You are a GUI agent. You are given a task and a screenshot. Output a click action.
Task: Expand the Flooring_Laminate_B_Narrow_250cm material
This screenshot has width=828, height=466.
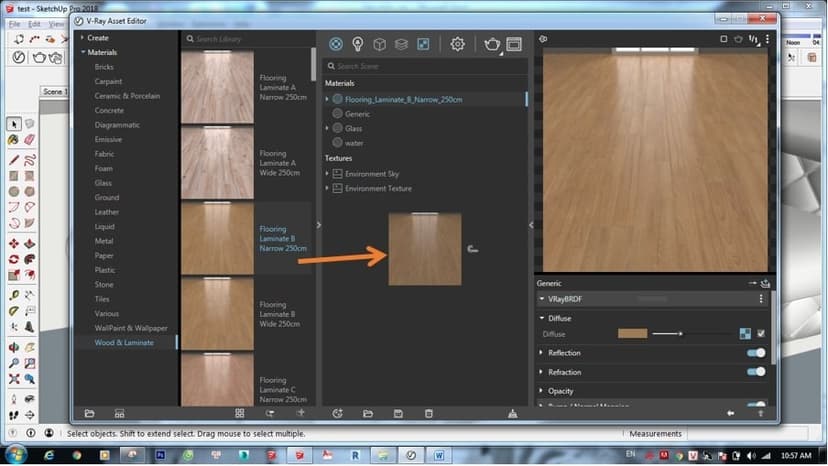point(327,99)
